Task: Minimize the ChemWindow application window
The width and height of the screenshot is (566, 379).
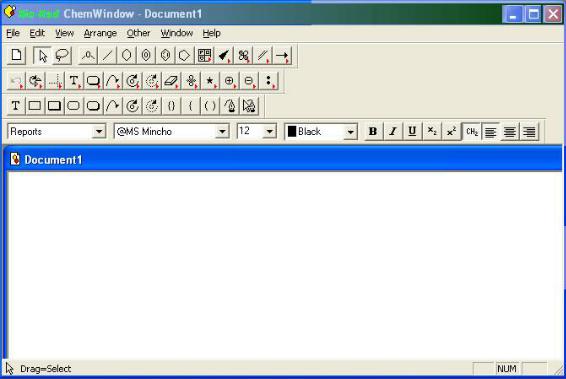Action: [513, 14]
